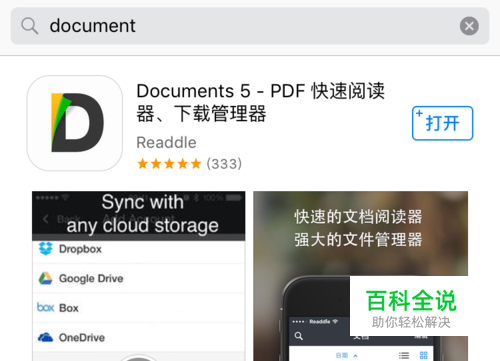Open the Documents 5 app title
This screenshot has width=500, height=361.
(x=261, y=102)
